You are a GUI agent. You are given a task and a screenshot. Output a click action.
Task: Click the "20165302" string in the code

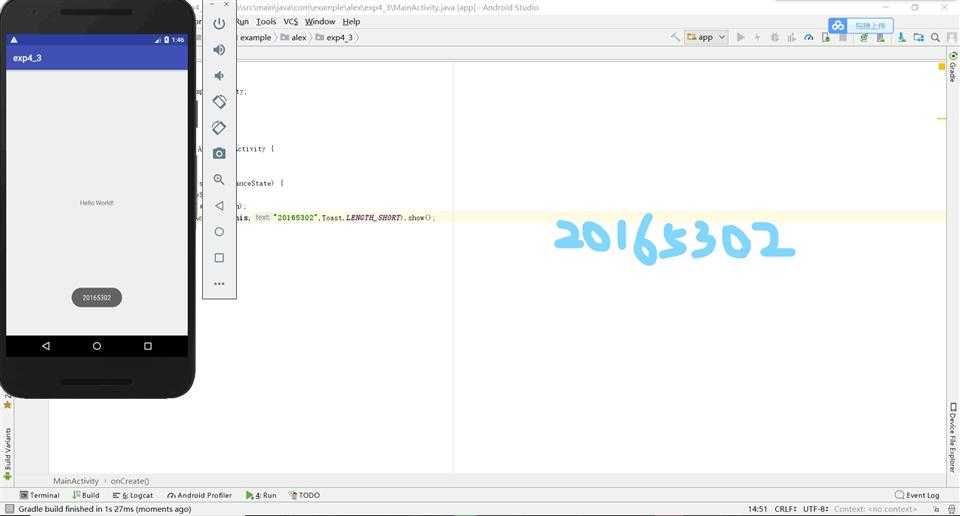296,217
